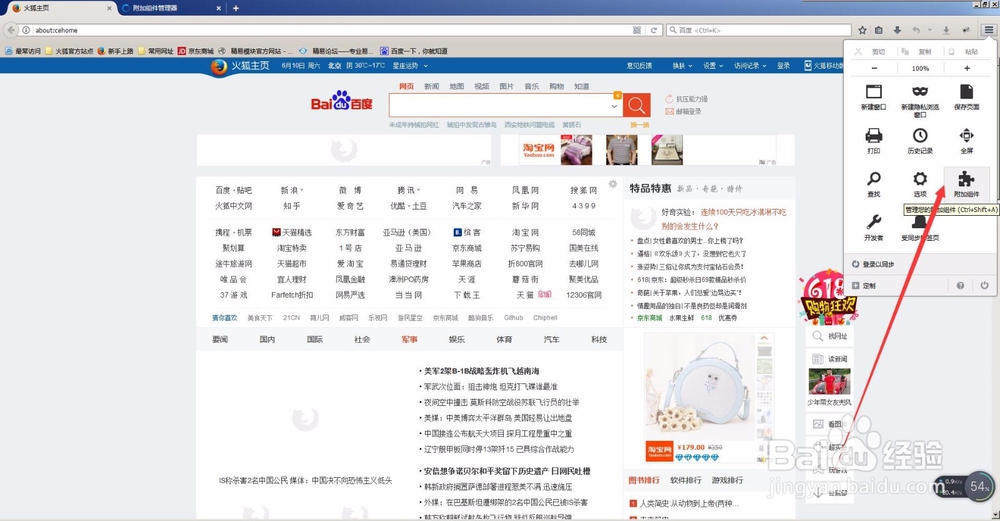1000x521 pixels.
Task: Click the reload button in address bar
Action: (653, 30)
